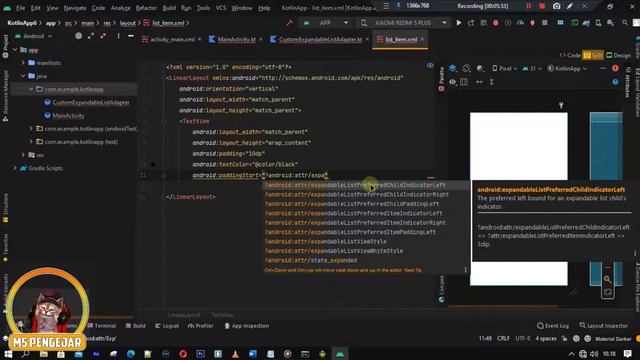Screen dimensions: 640x360
Task: Open the Build tool window at bottom
Action: click(x=136, y=326)
